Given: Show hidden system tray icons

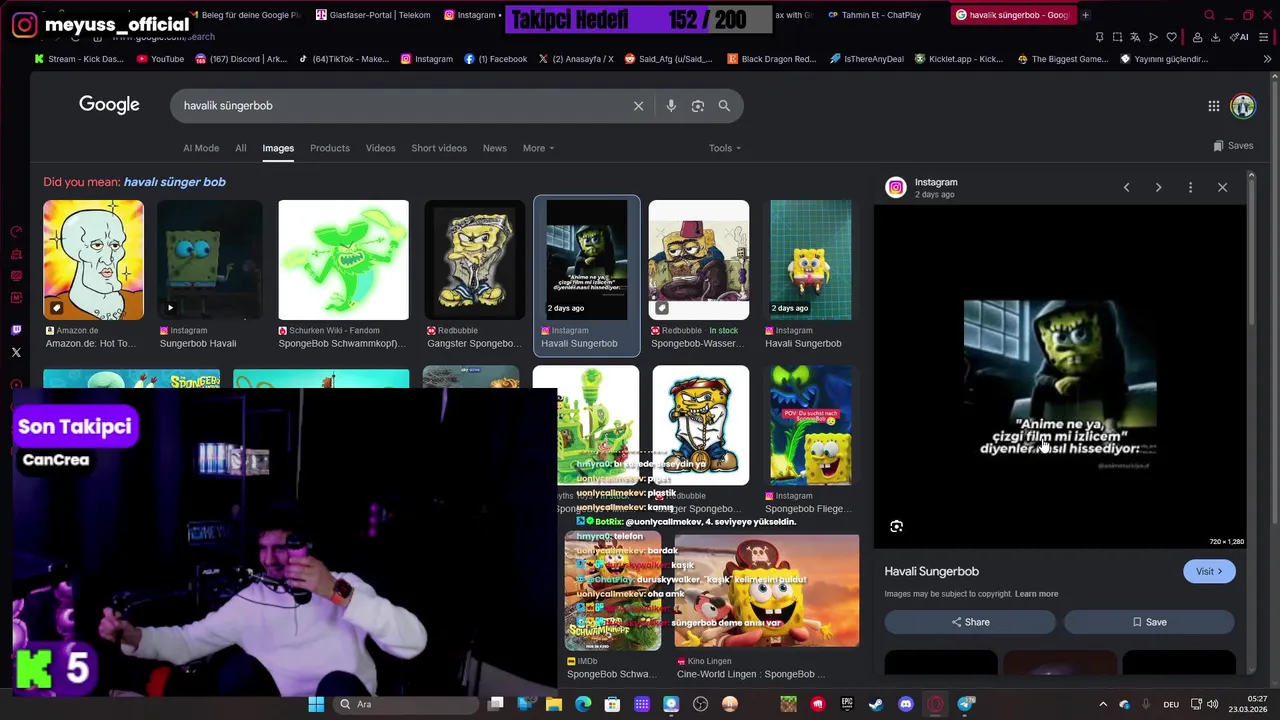Looking at the screenshot, I should [1103, 704].
